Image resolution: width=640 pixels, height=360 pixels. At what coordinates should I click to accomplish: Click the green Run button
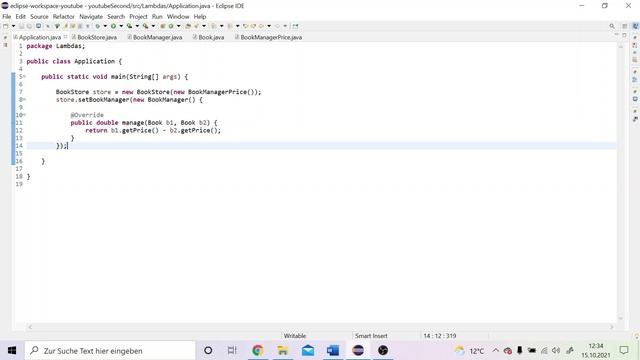(x=113, y=26)
